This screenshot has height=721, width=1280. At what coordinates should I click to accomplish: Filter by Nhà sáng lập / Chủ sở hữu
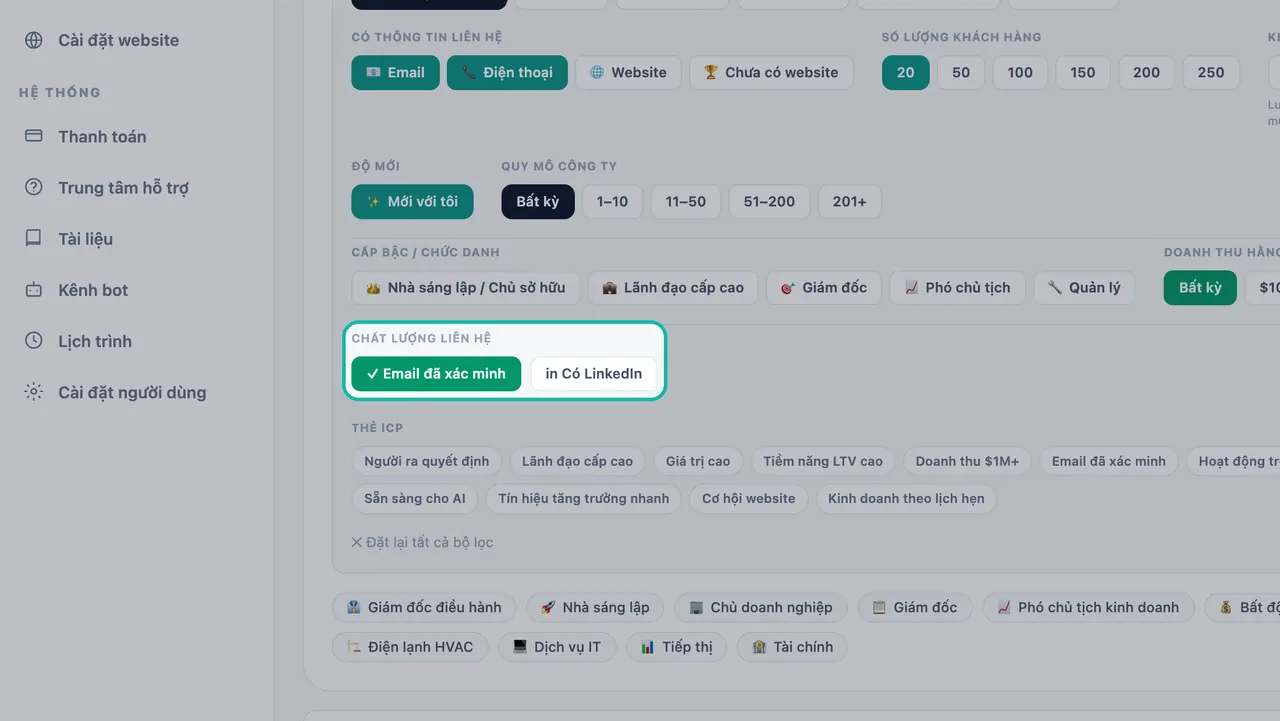pos(465,287)
